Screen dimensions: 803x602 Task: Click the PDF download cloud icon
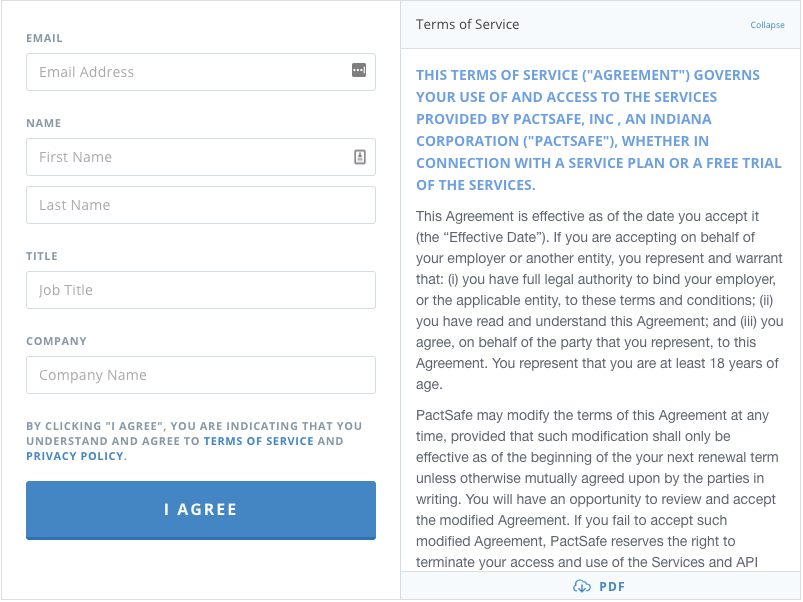click(581, 586)
